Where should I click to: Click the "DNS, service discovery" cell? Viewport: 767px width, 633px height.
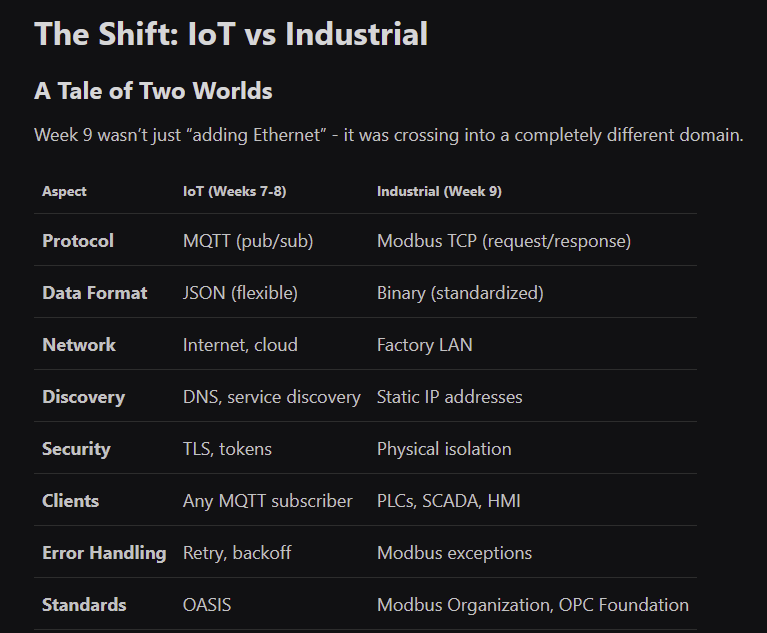click(271, 397)
